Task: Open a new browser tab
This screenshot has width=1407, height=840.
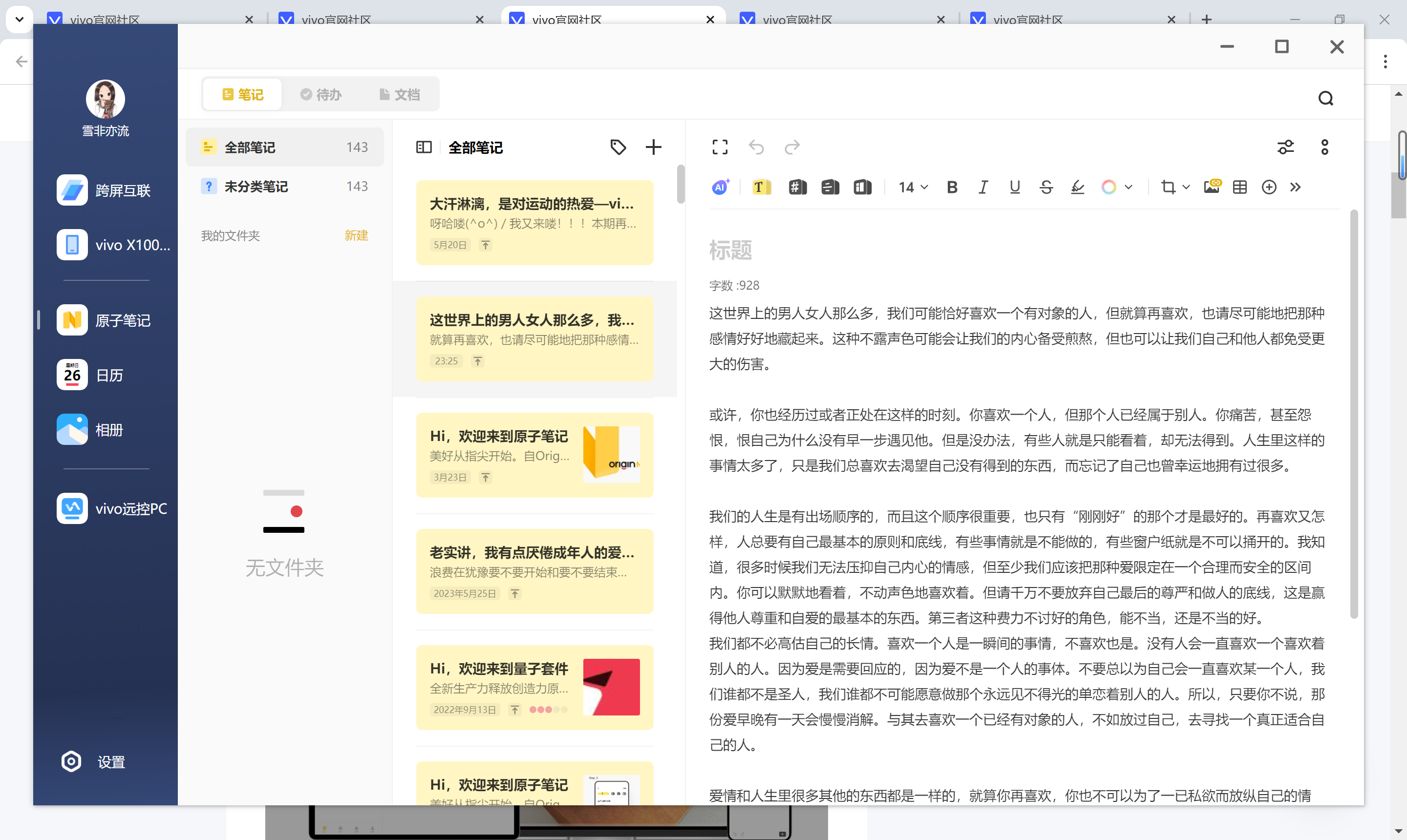Action: [1207, 19]
